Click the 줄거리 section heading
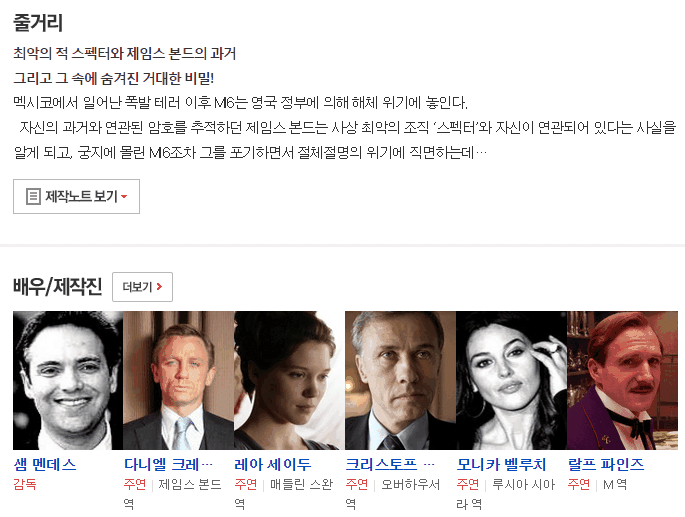Image resolution: width=685 pixels, height=517 pixels. coord(38,22)
